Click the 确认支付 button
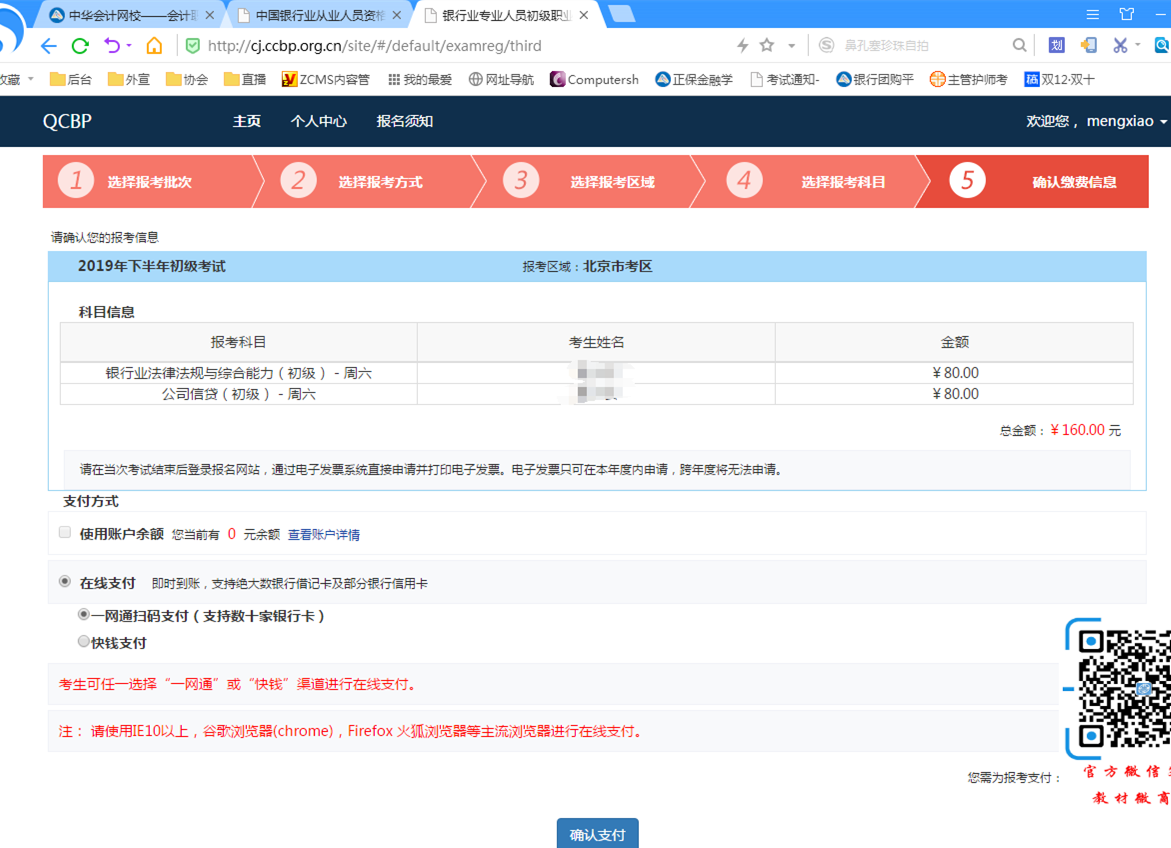 pyautogui.click(x=597, y=834)
